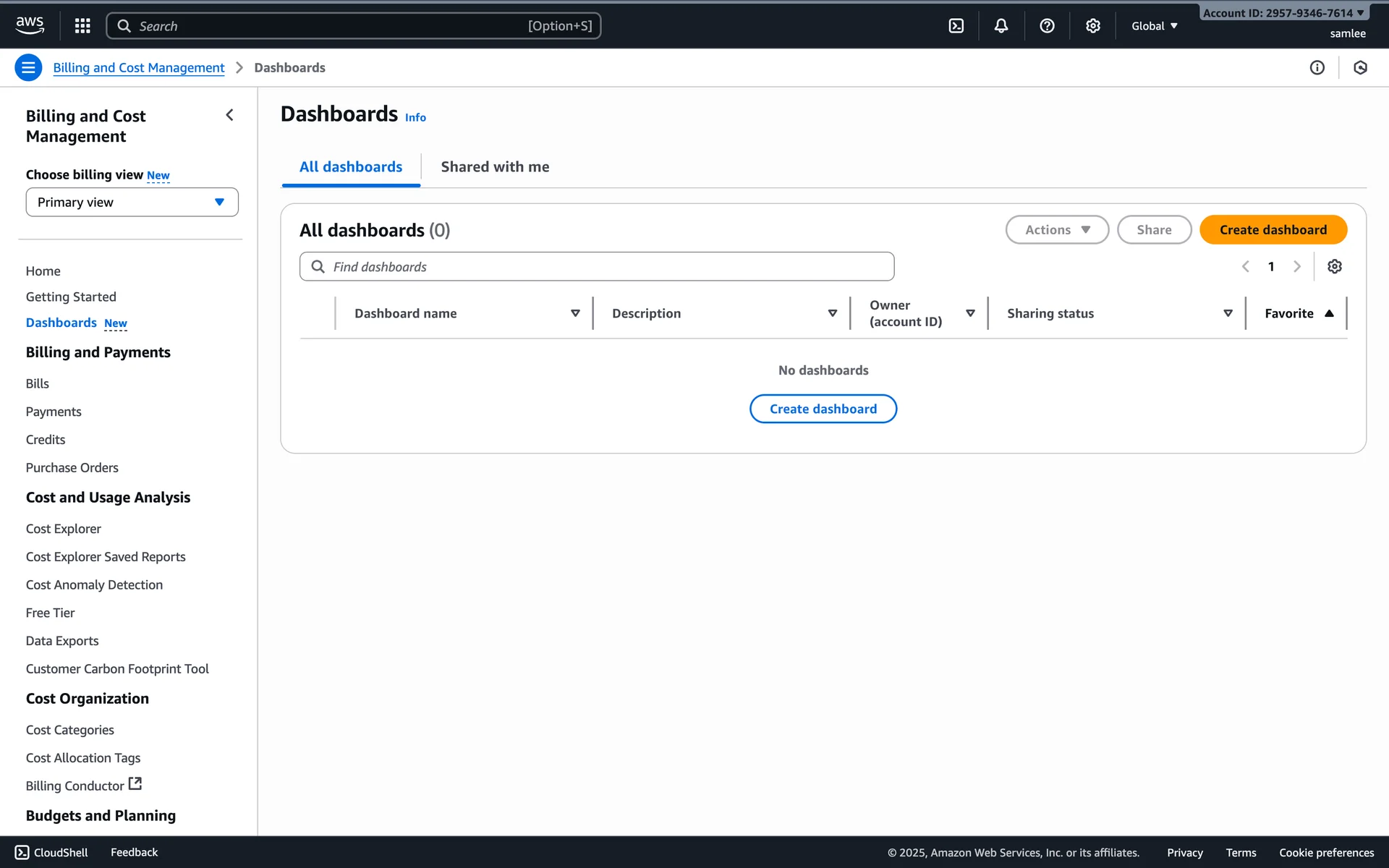Open the notifications bell
Image resolution: width=1389 pixels, height=868 pixels.
[x=1001, y=26]
